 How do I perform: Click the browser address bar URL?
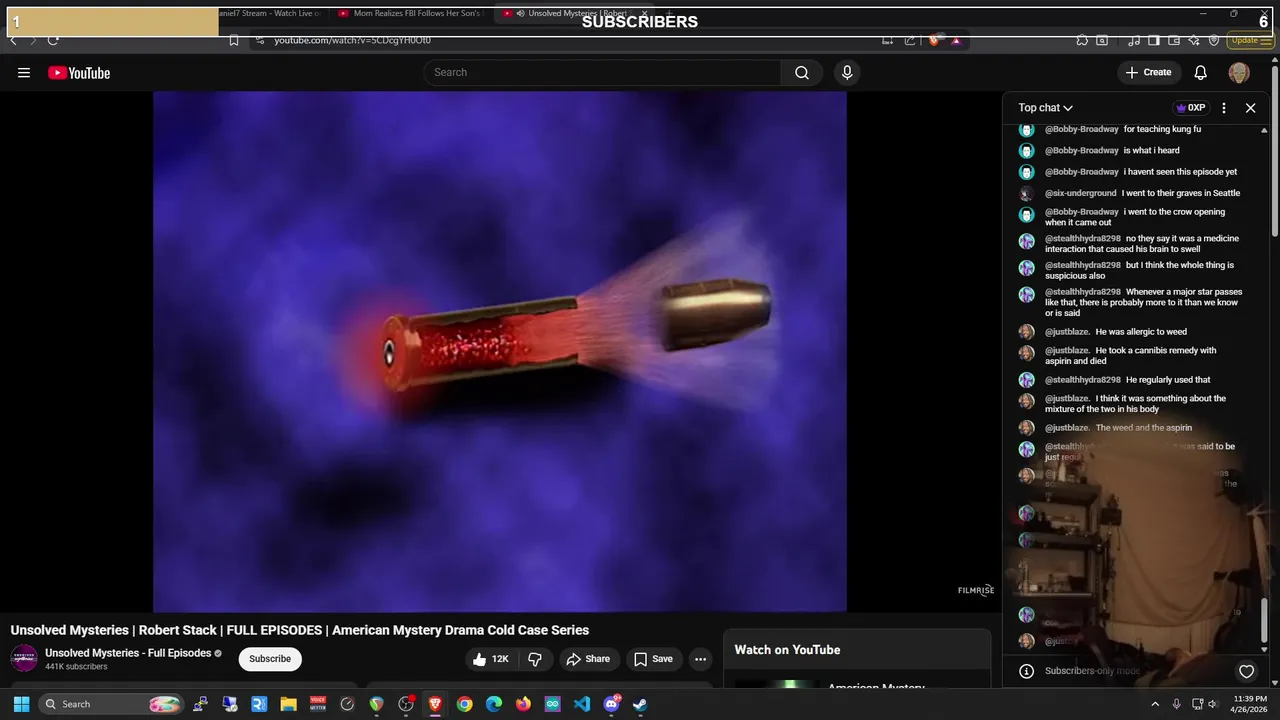352,40
